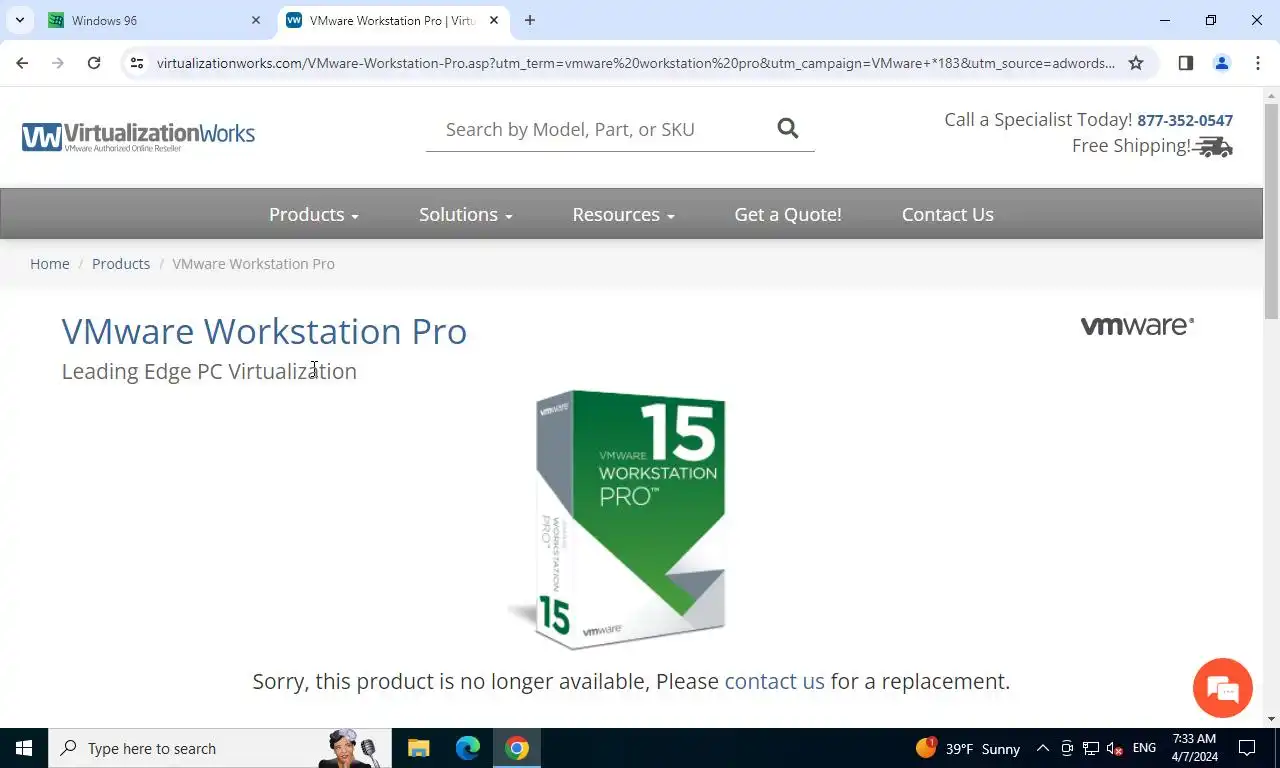Click the vmware brand logo
1280x768 pixels.
coord(1137,326)
